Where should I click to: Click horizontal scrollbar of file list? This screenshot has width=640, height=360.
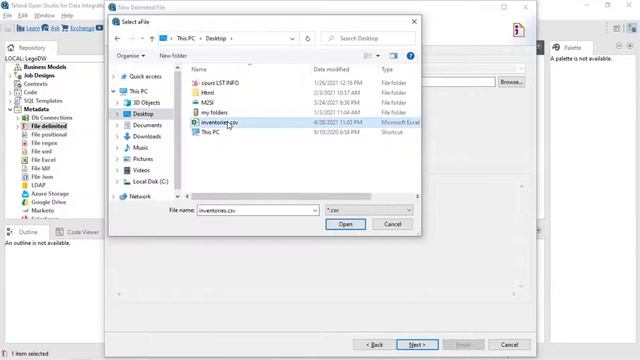281,196
